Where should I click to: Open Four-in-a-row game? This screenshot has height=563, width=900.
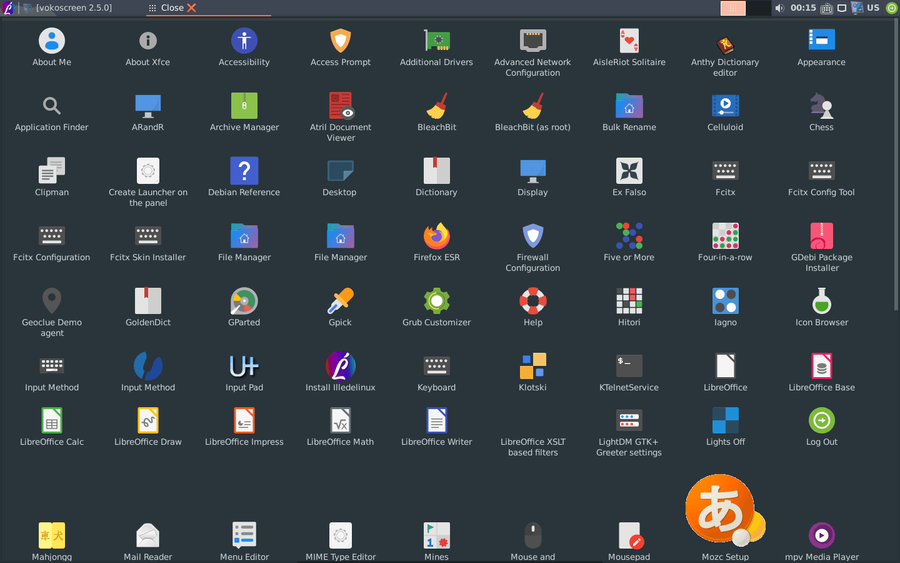[x=725, y=242]
